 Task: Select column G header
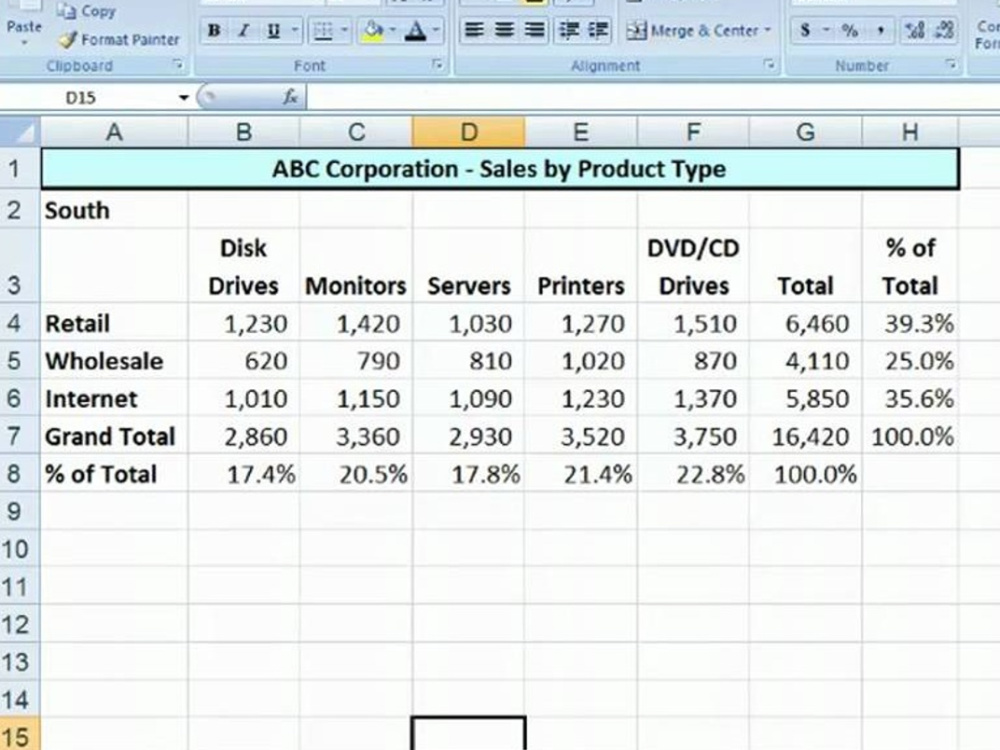point(805,132)
